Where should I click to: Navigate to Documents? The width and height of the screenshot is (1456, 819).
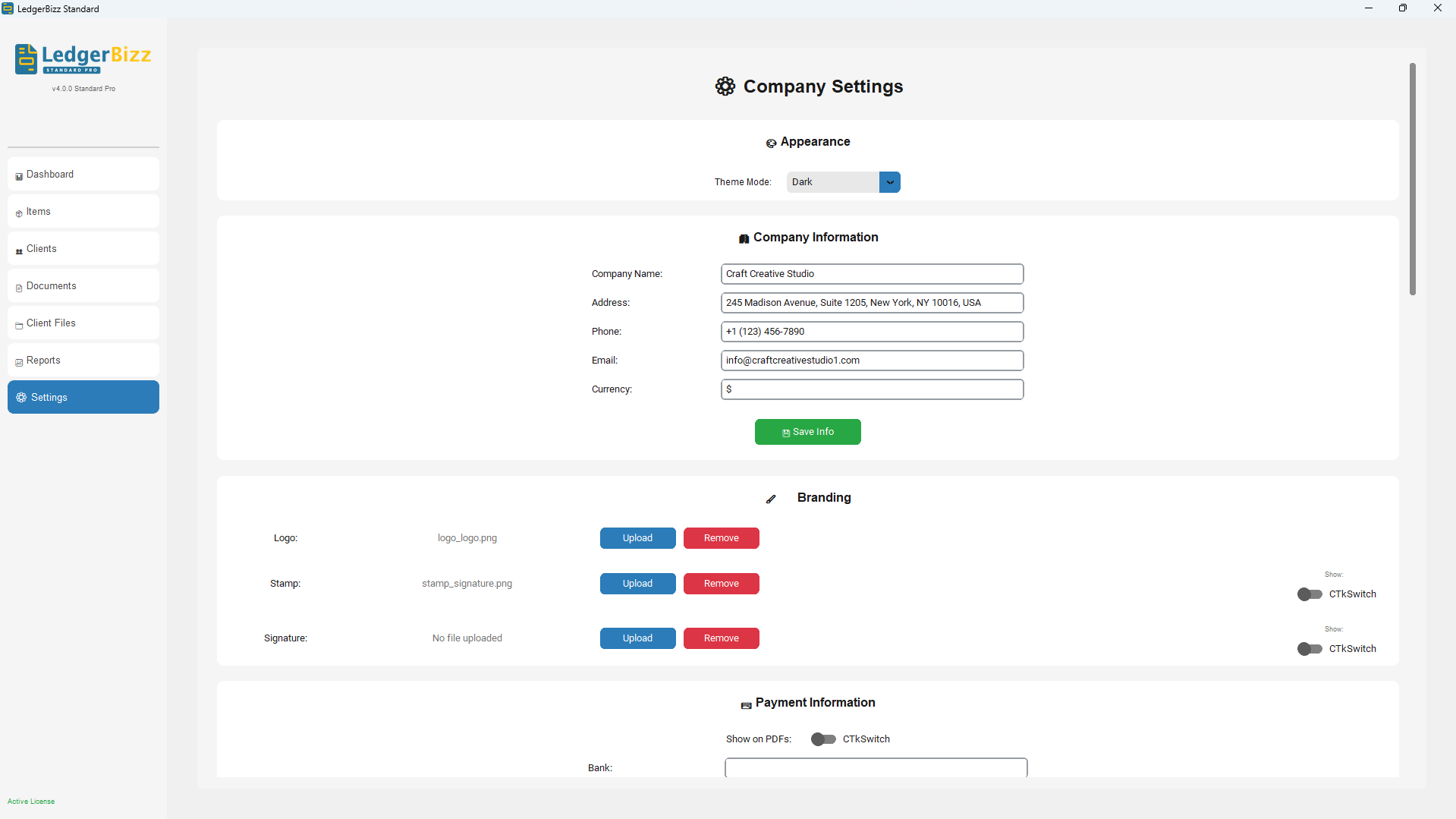(83, 285)
